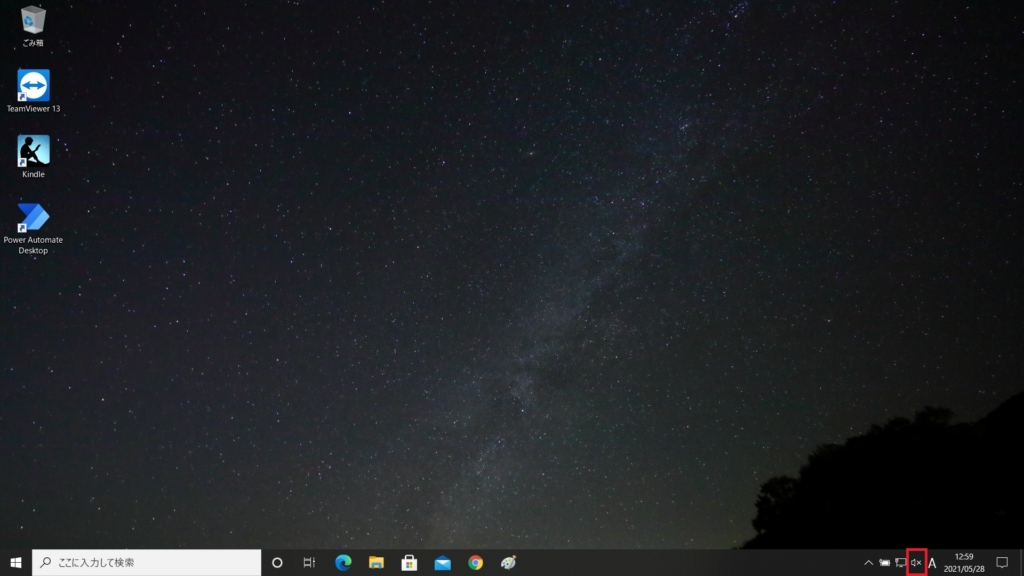Screen dimensions: 1024x576
Task: Toggle the IME input mode indicator A
Action: [x=932, y=562]
